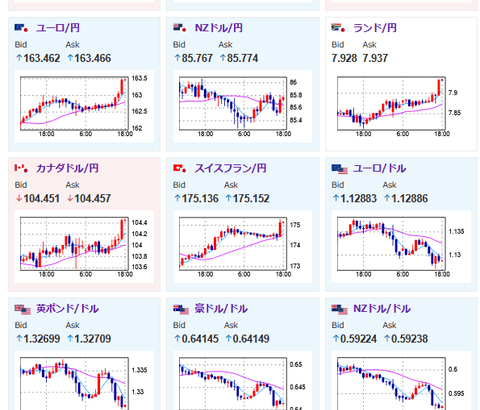Image resolution: width=480 pixels, height=410 pixels.
Task: Open the ユーロ/ドル pair link
Action: click(x=379, y=168)
